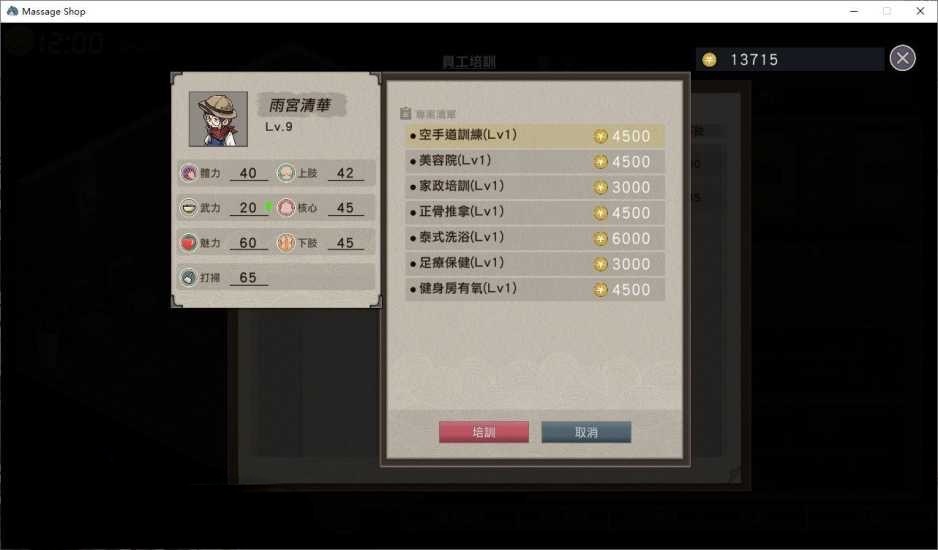Select 健身房有氧(Lv1) course
The image size is (938, 550).
coord(535,289)
